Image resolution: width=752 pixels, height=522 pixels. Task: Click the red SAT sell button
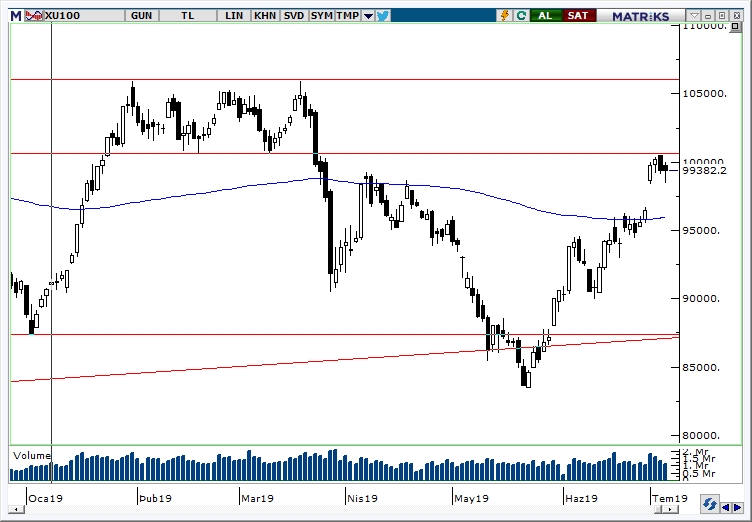coord(578,16)
